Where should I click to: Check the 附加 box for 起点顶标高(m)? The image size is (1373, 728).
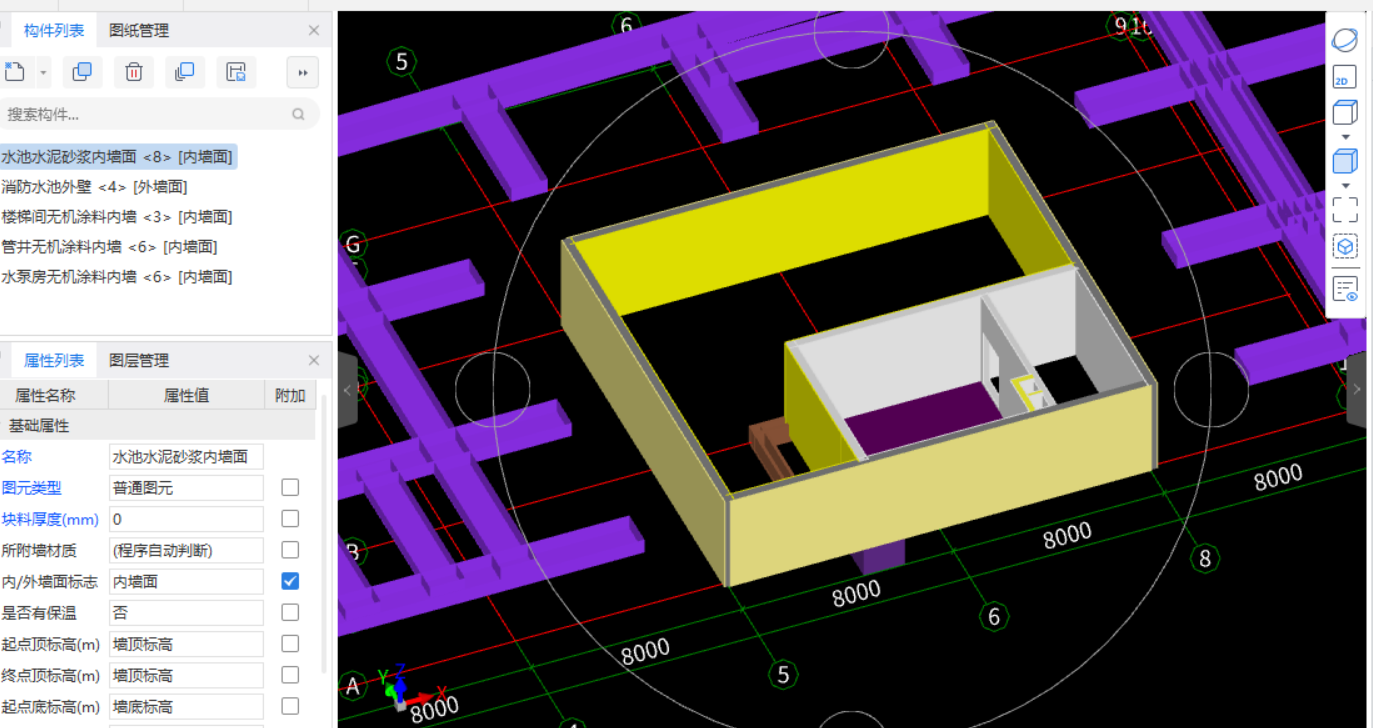(290, 643)
